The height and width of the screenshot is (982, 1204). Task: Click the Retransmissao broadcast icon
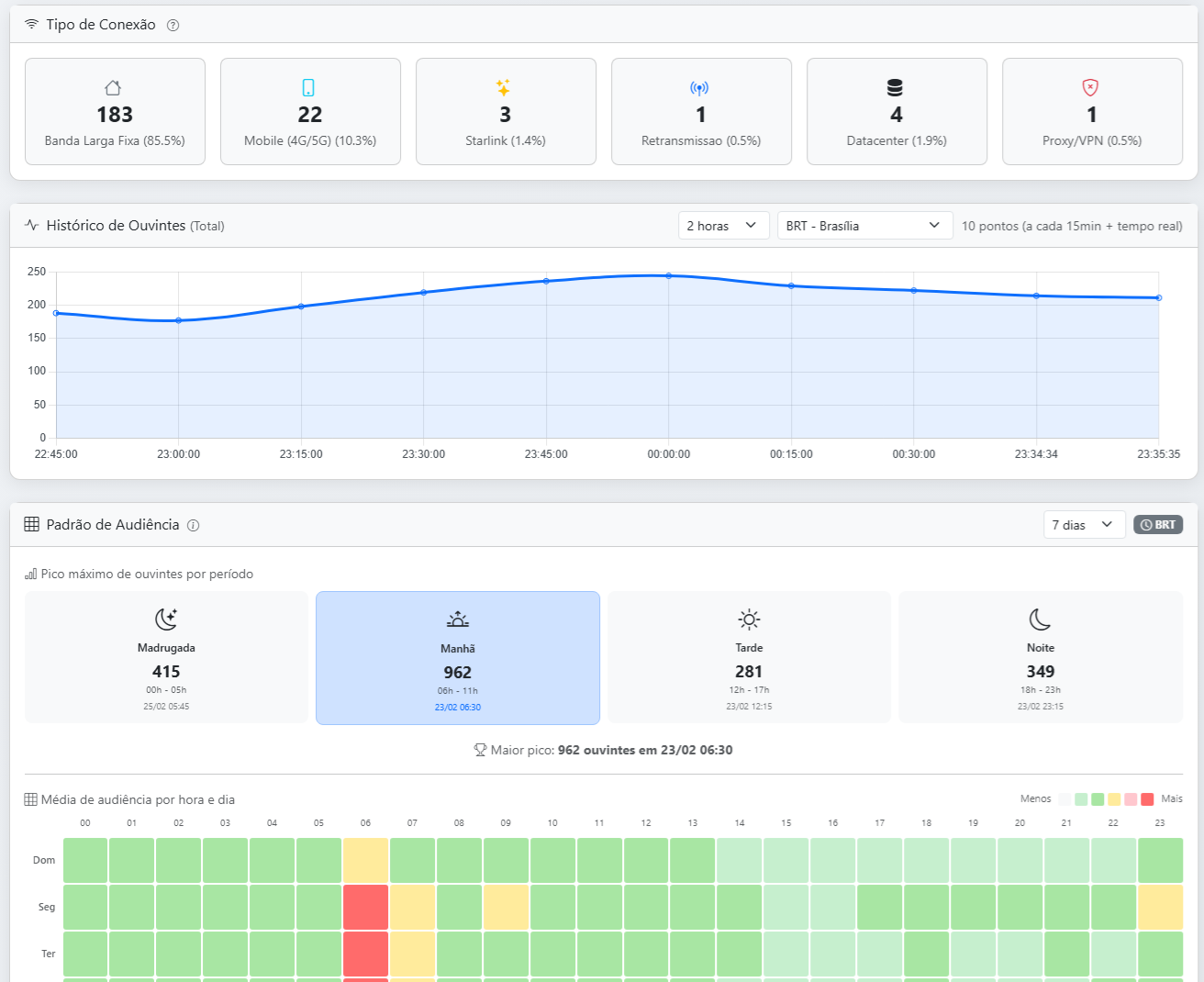(x=699, y=88)
